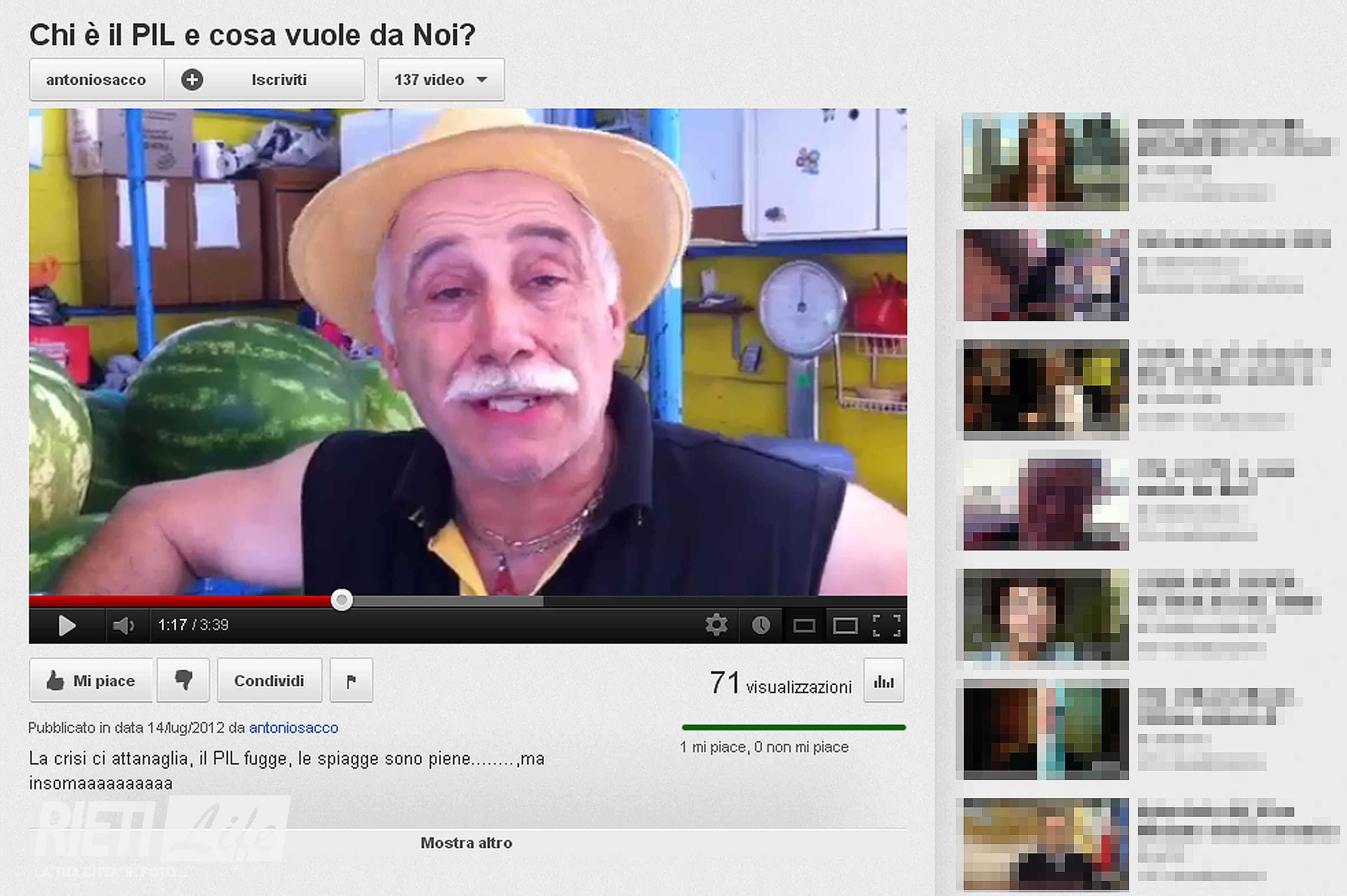Show video statistics with the bar chart icon
The width and height of the screenshot is (1347, 896).
[x=884, y=681]
